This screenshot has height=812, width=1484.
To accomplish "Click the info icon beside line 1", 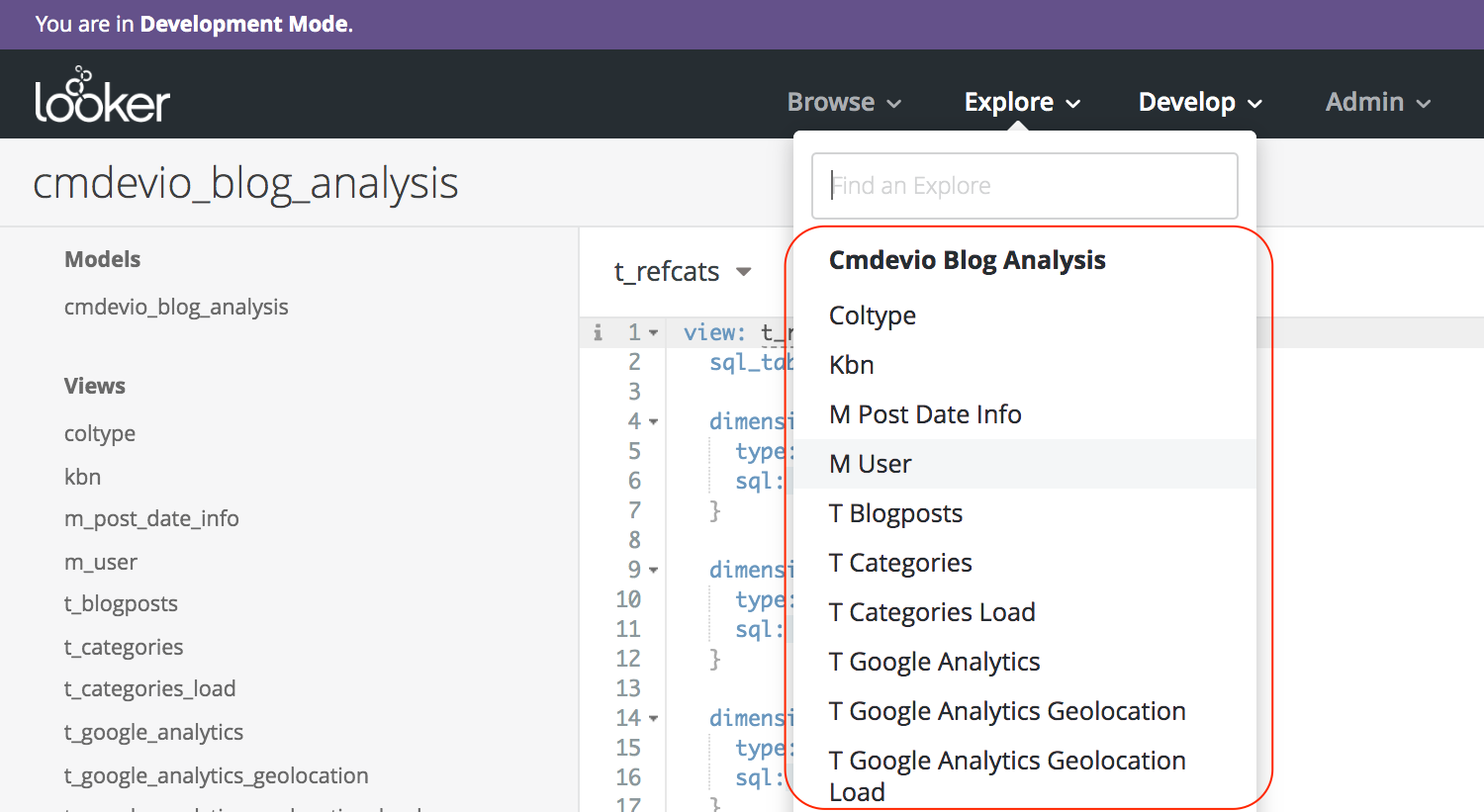I will (x=598, y=332).
